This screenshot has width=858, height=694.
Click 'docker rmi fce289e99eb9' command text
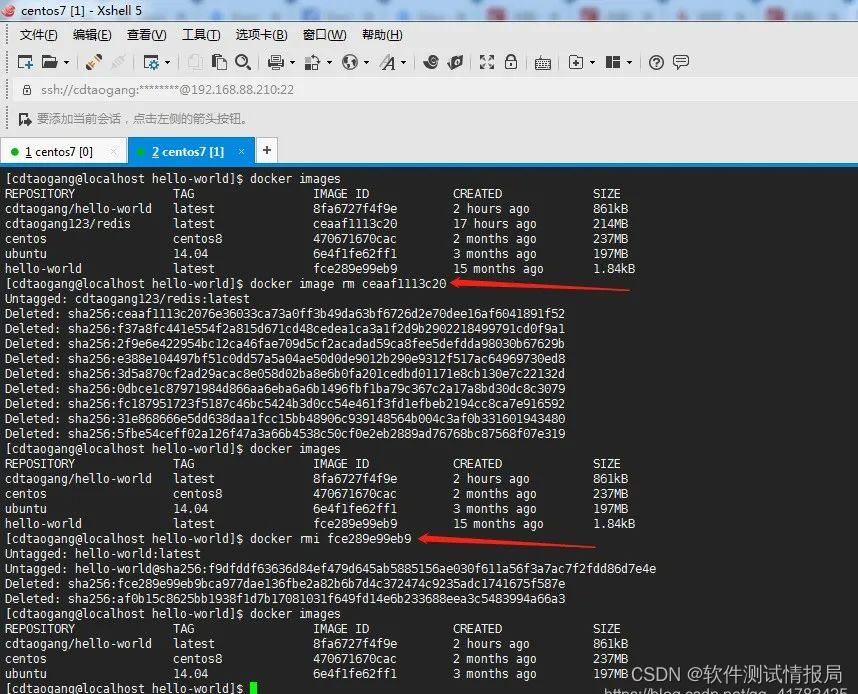pyautogui.click(x=331, y=539)
